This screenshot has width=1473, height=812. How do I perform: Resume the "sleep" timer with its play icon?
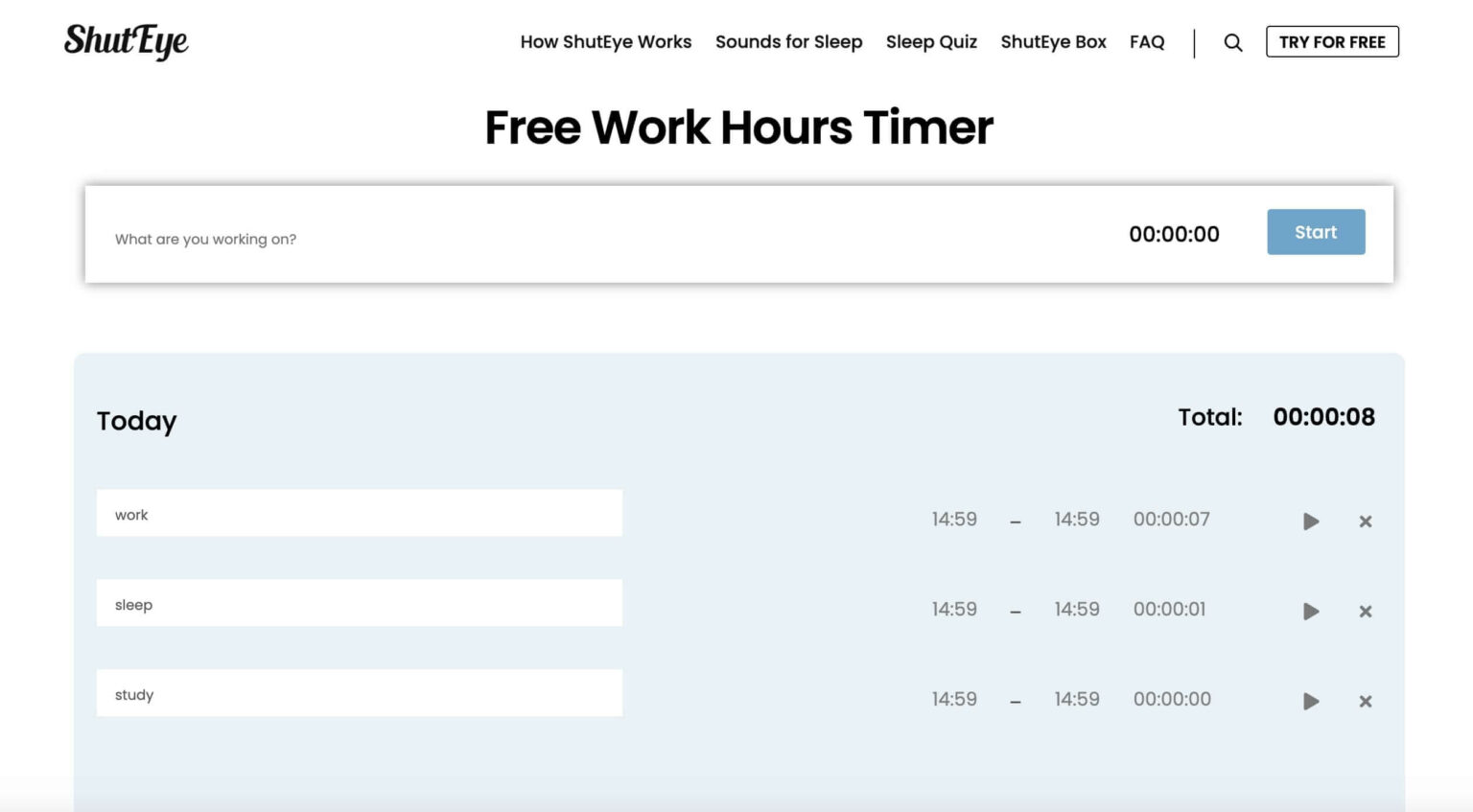(1310, 611)
